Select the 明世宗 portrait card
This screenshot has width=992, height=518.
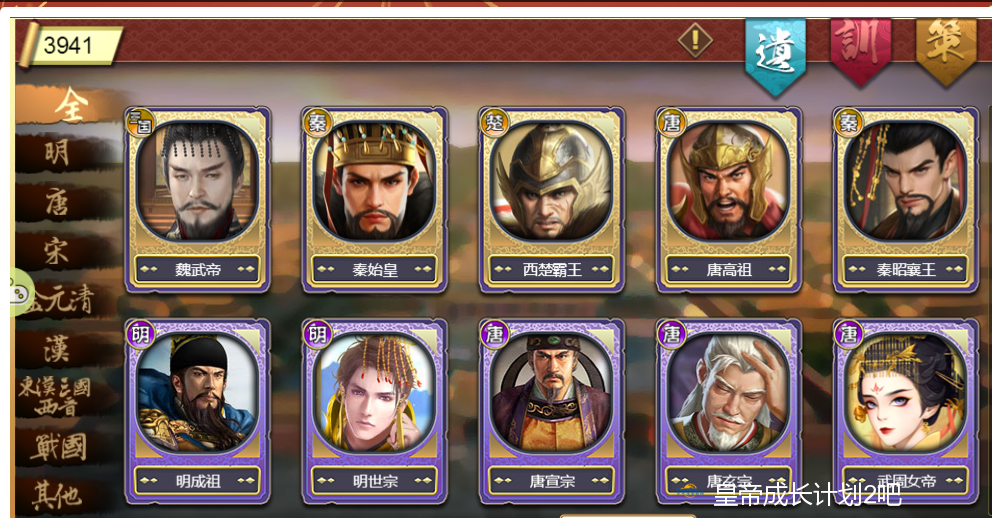pyautogui.click(x=375, y=412)
